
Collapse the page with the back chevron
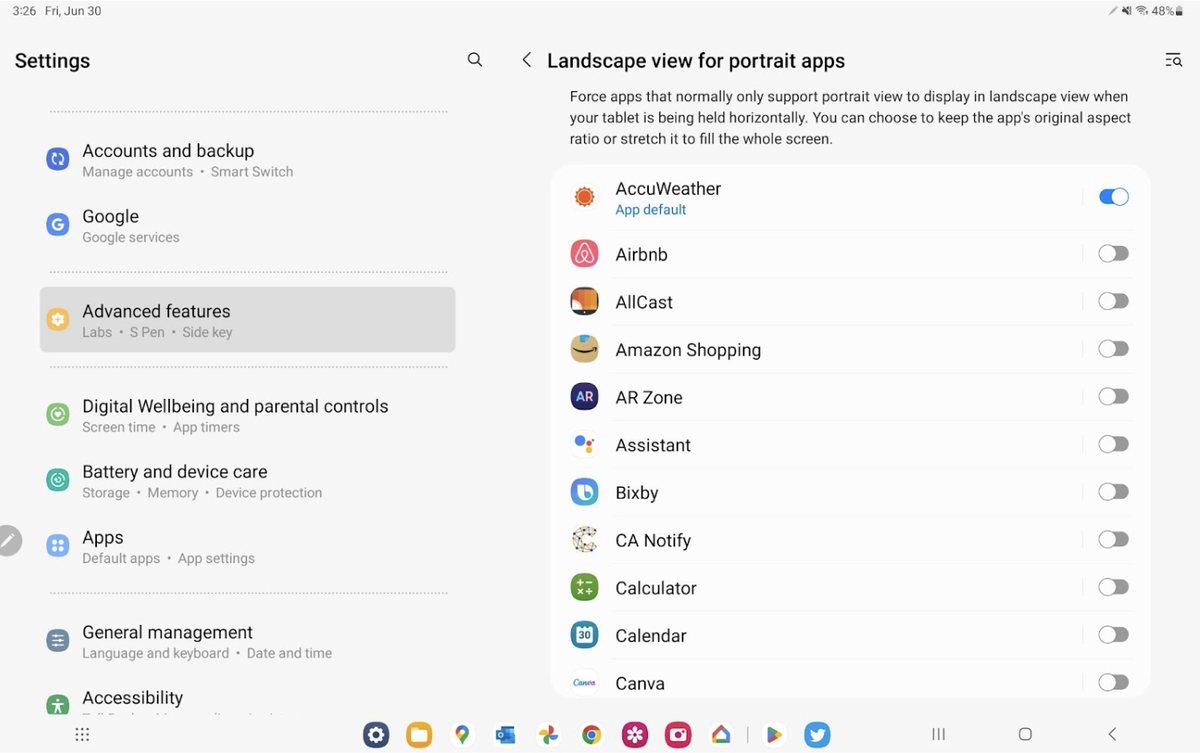point(527,60)
